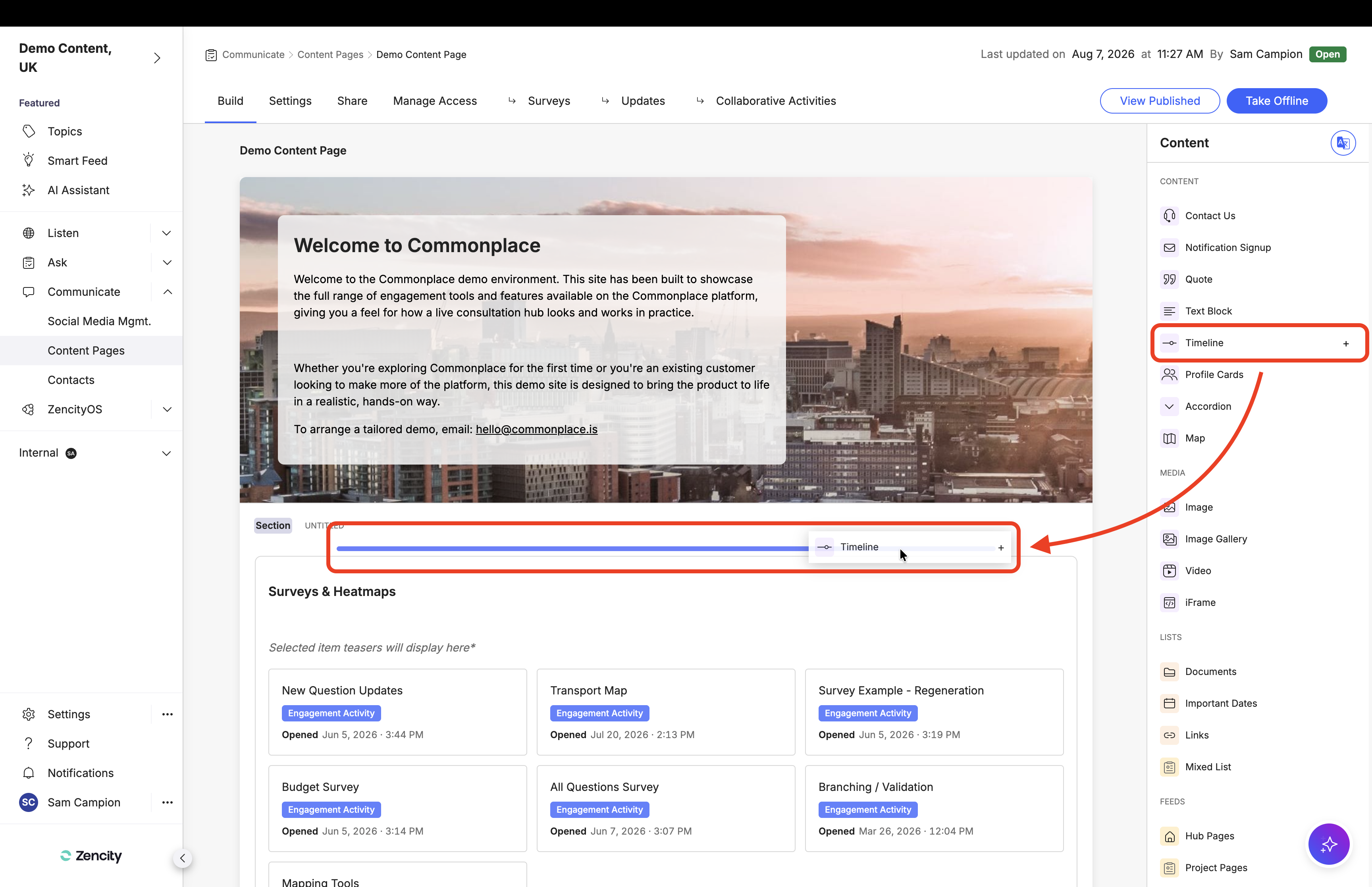The image size is (1372, 887).
Task: Open the Budget Survey activity card
Action: click(x=397, y=809)
